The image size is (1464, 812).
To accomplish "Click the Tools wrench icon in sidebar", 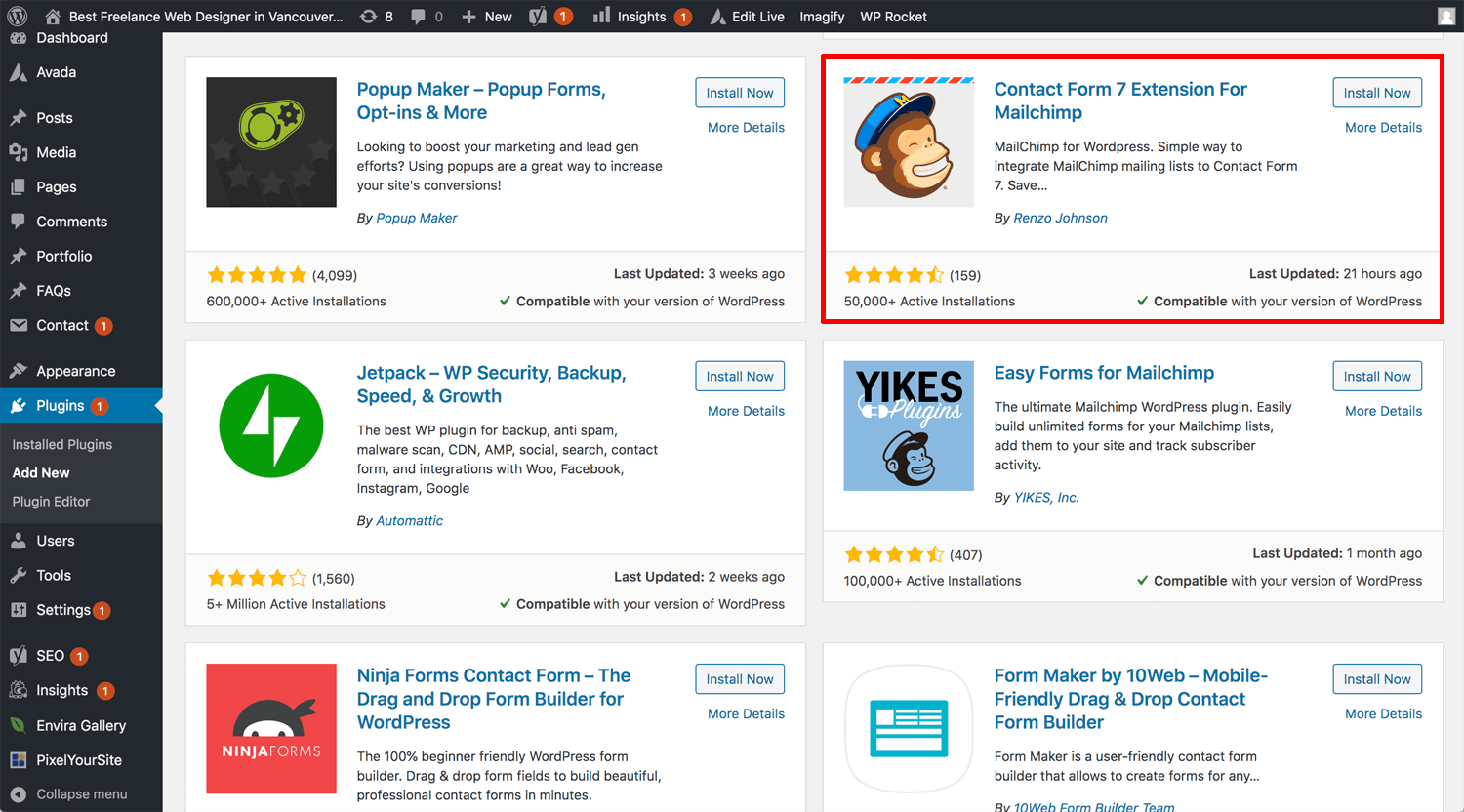I will [18, 576].
